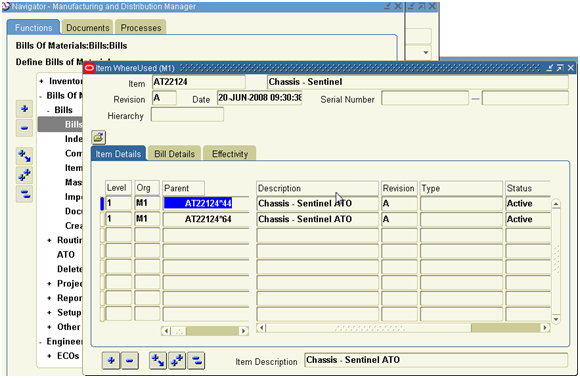
Task: Click the Description cell of row AT22124*64
Action: click(x=317, y=219)
